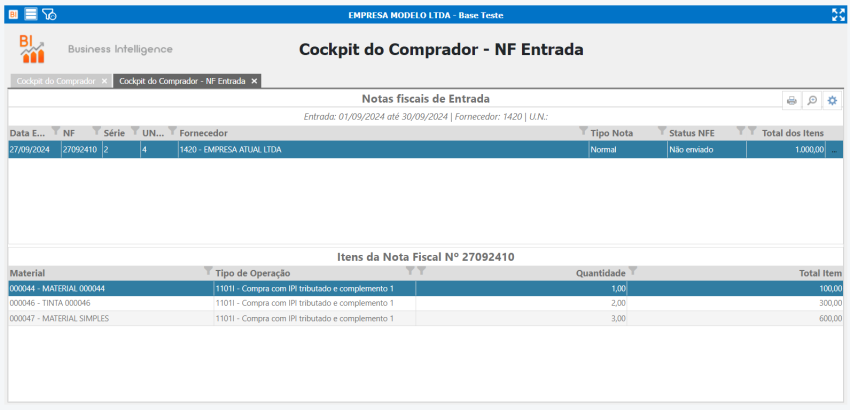850x410 pixels.
Task: Sort by the Material column header
Action: pos(27,273)
